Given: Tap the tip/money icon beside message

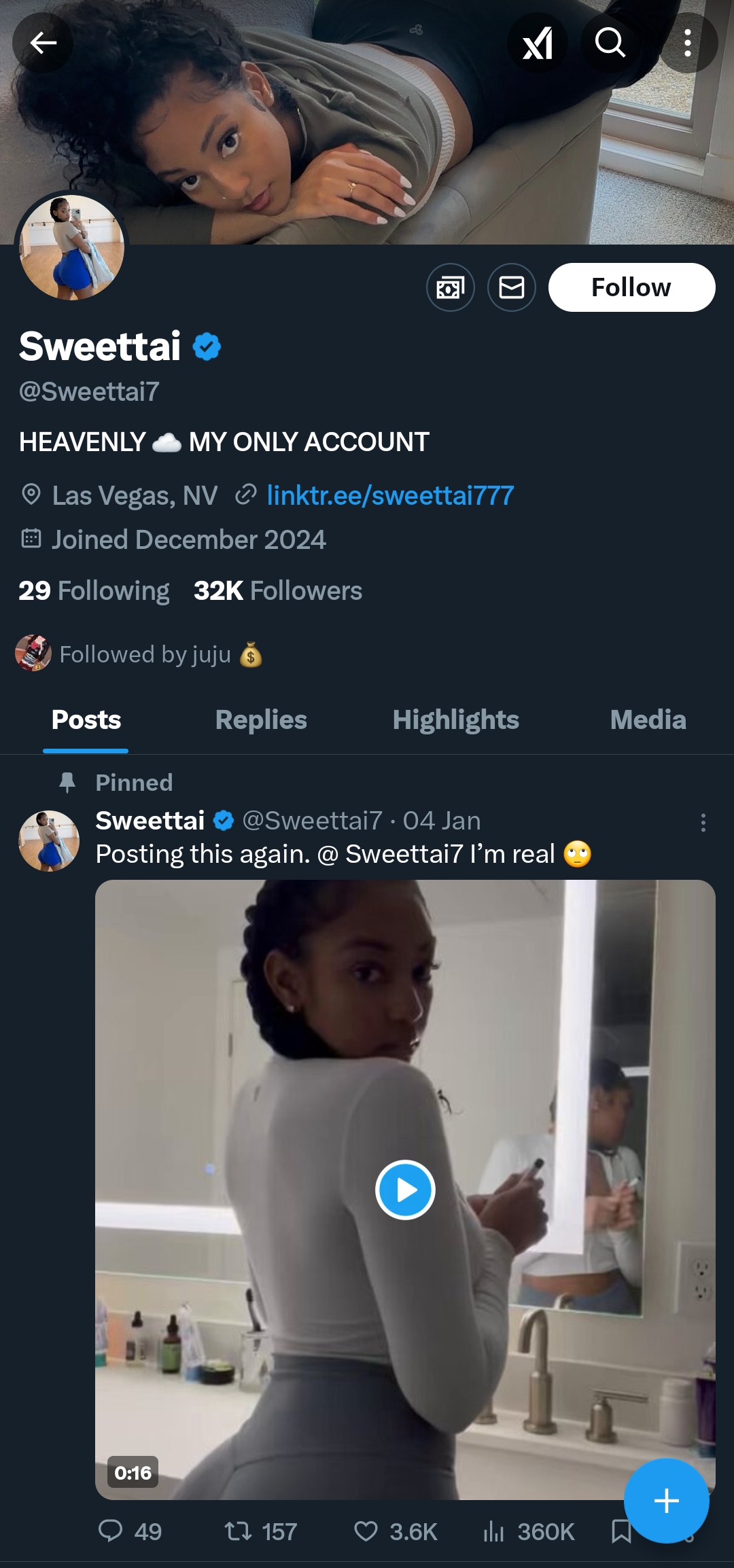Looking at the screenshot, I should click(451, 287).
